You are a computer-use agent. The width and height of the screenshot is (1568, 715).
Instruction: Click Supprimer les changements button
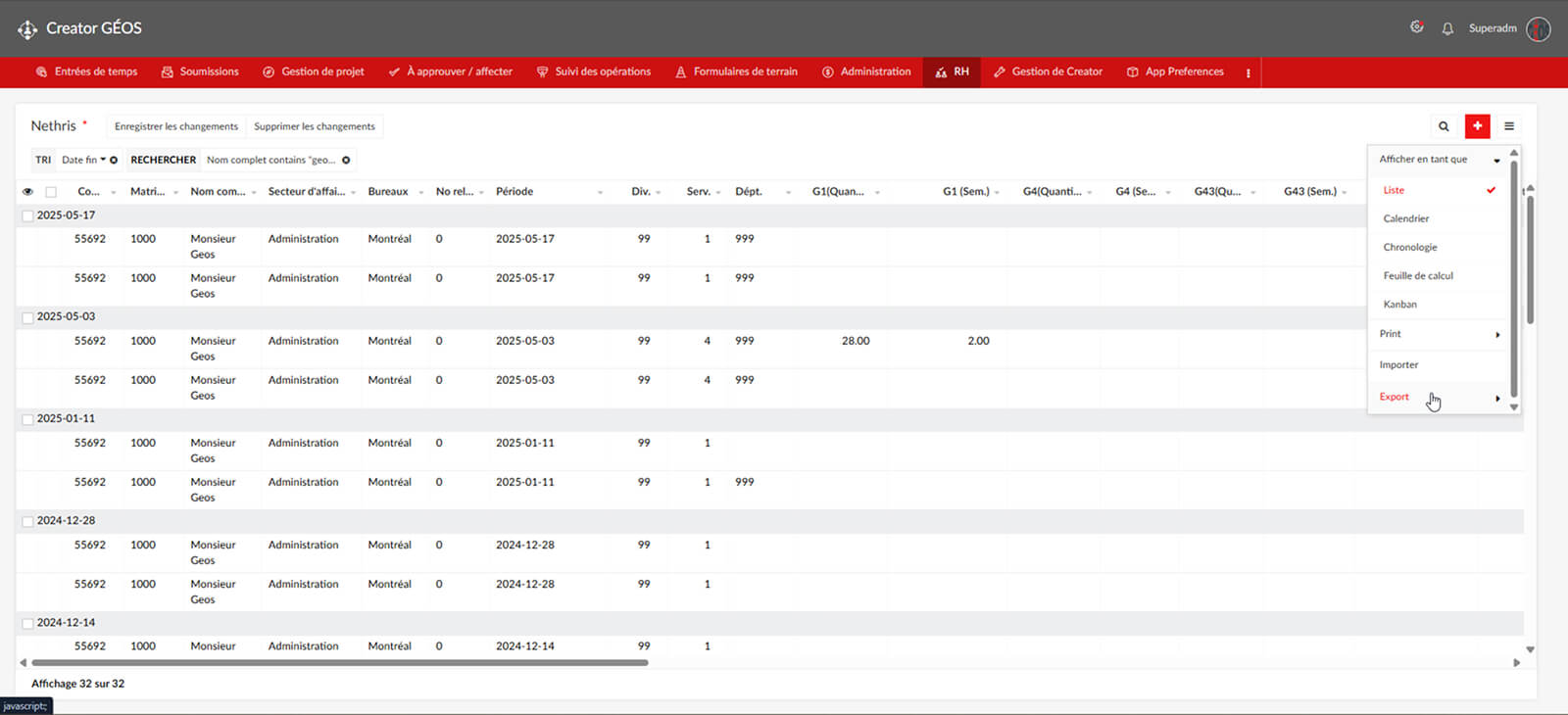click(x=315, y=126)
